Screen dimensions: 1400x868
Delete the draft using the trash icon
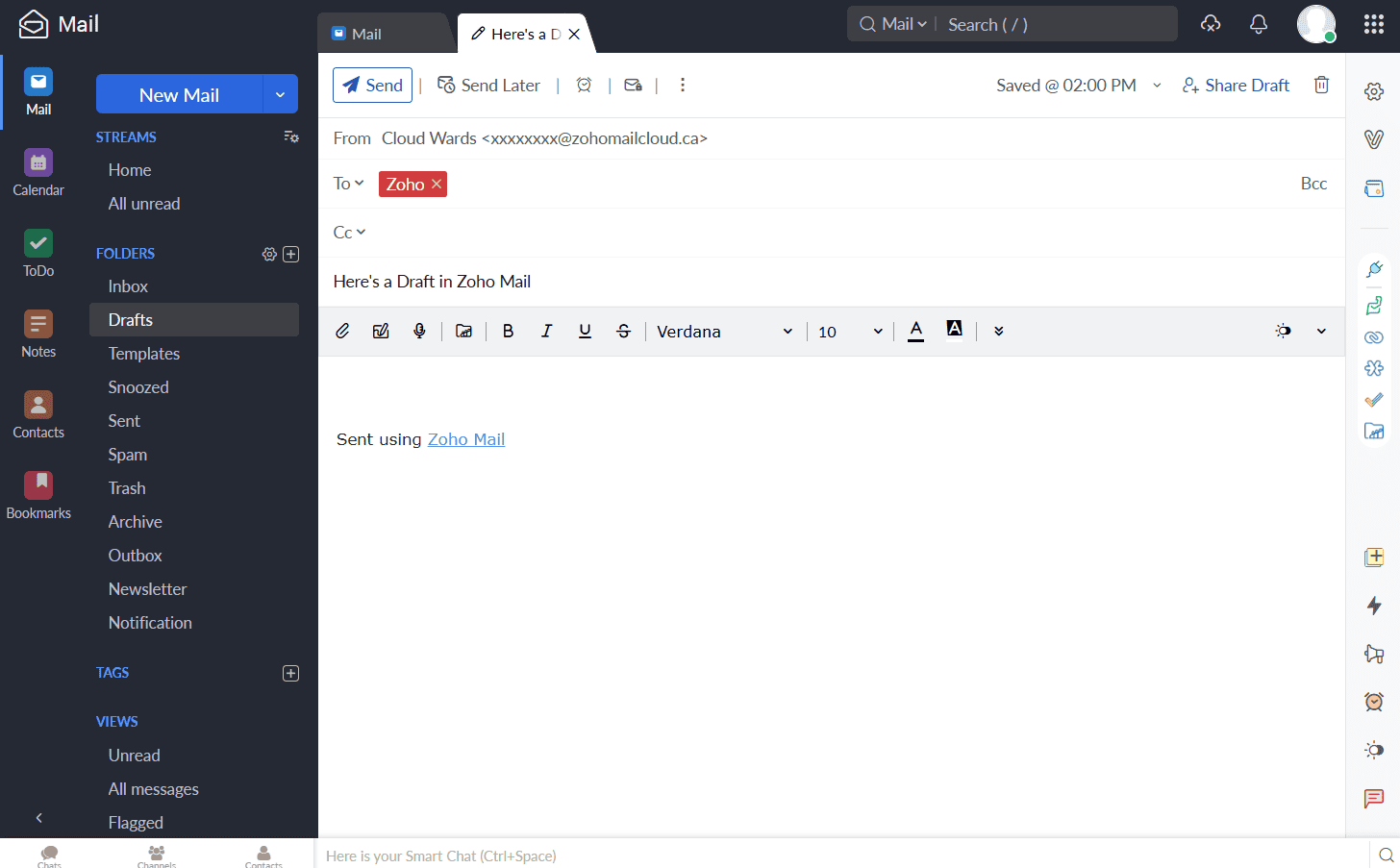point(1321,86)
